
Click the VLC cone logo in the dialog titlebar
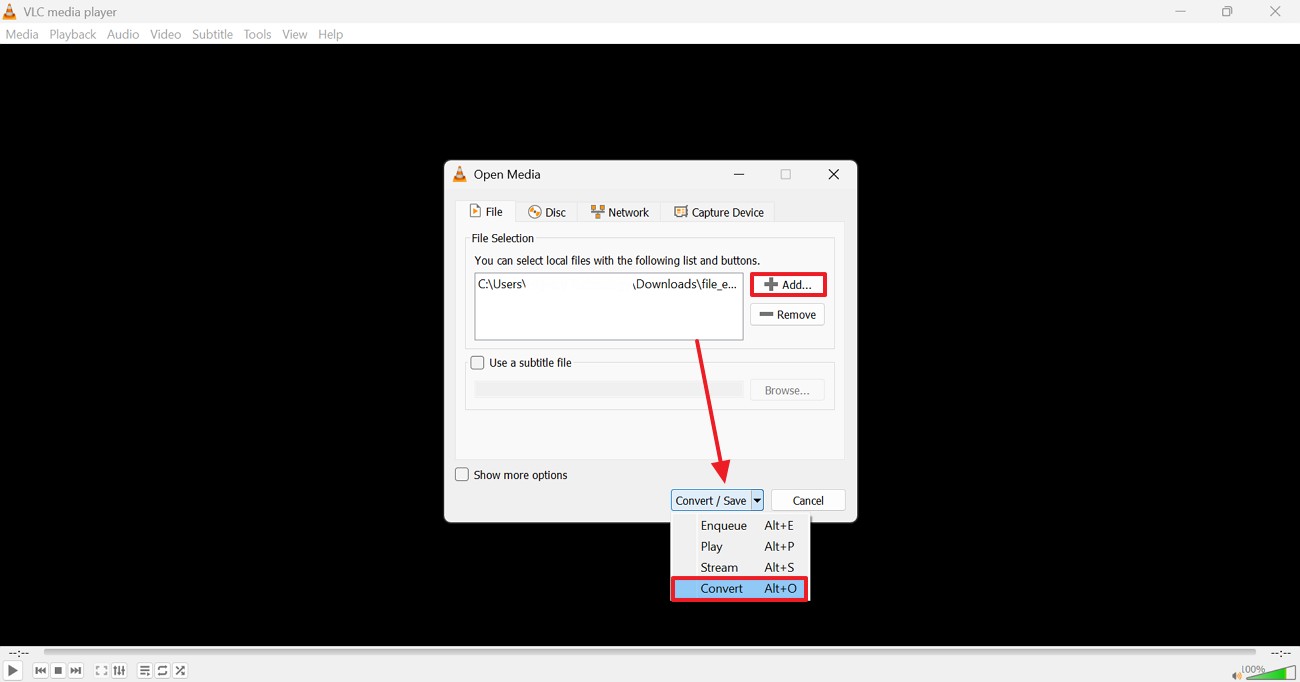pos(459,173)
